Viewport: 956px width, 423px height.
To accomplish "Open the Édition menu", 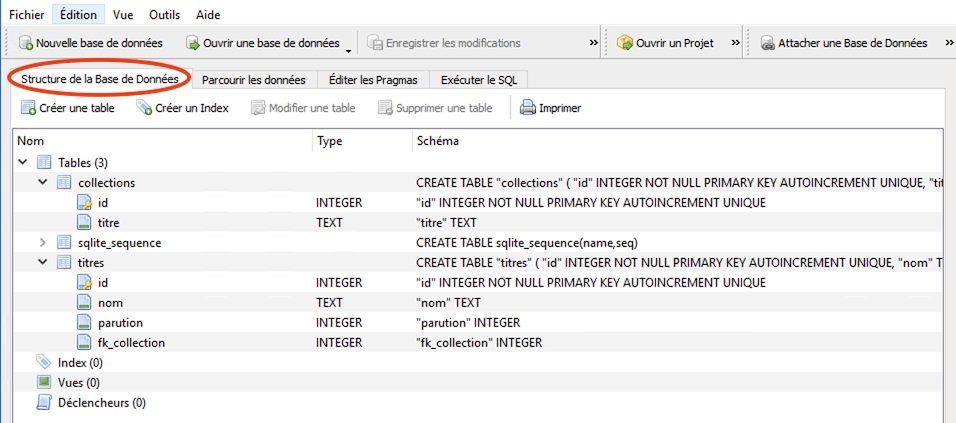I will [78, 15].
